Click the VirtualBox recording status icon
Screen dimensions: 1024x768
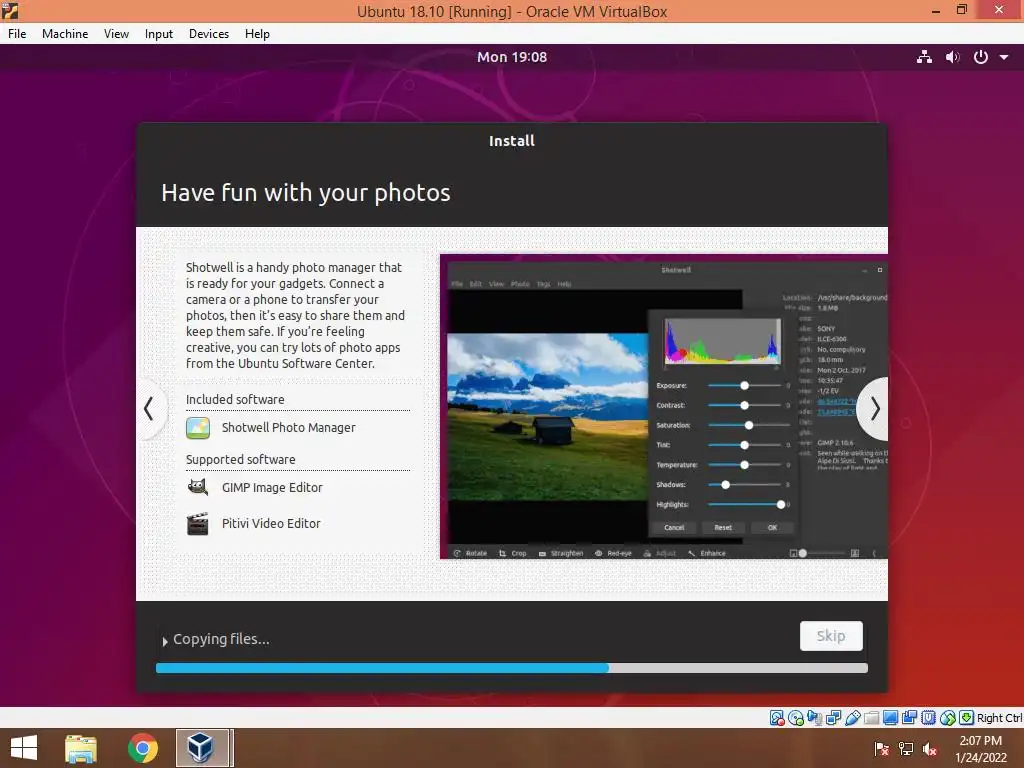(909, 718)
